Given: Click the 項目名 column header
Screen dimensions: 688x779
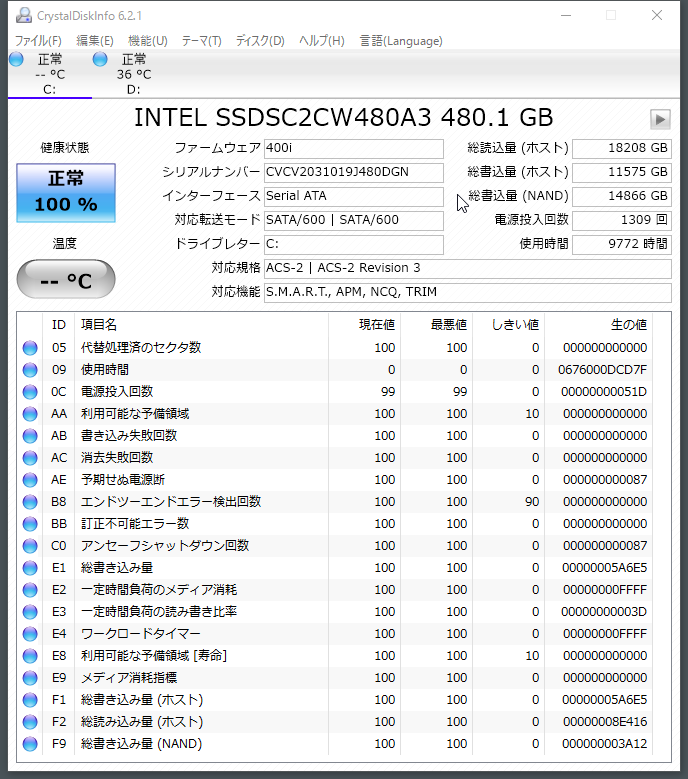Looking at the screenshot, I should click(201, 325).
